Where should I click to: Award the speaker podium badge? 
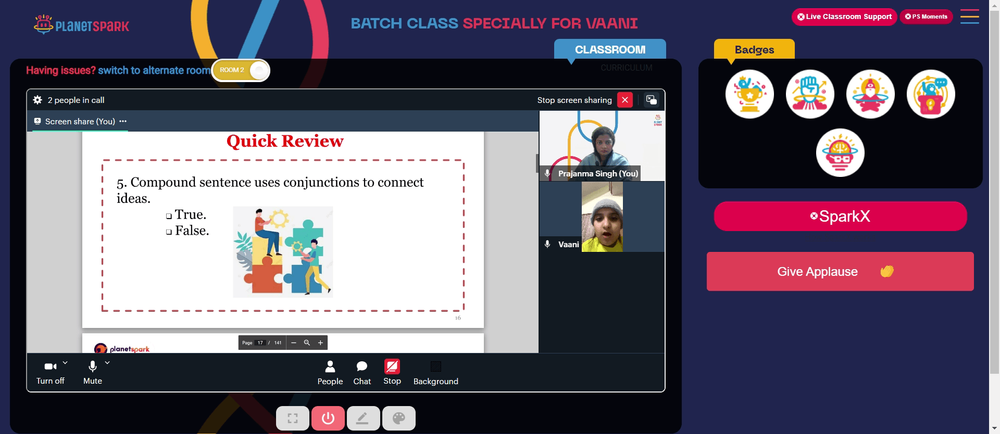(930, 94)
